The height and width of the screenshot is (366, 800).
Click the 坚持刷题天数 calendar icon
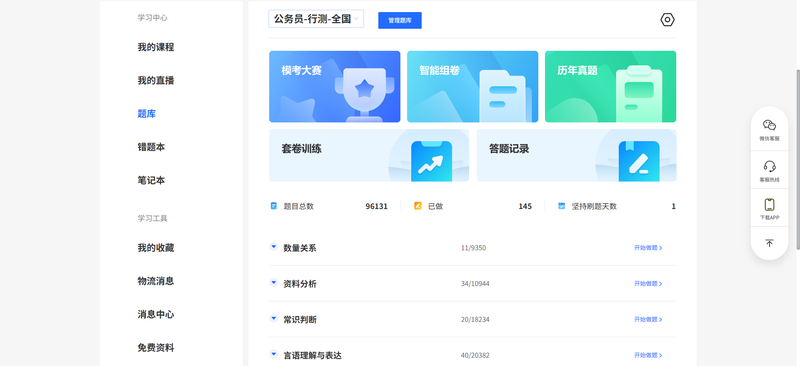tap(561, 206)
